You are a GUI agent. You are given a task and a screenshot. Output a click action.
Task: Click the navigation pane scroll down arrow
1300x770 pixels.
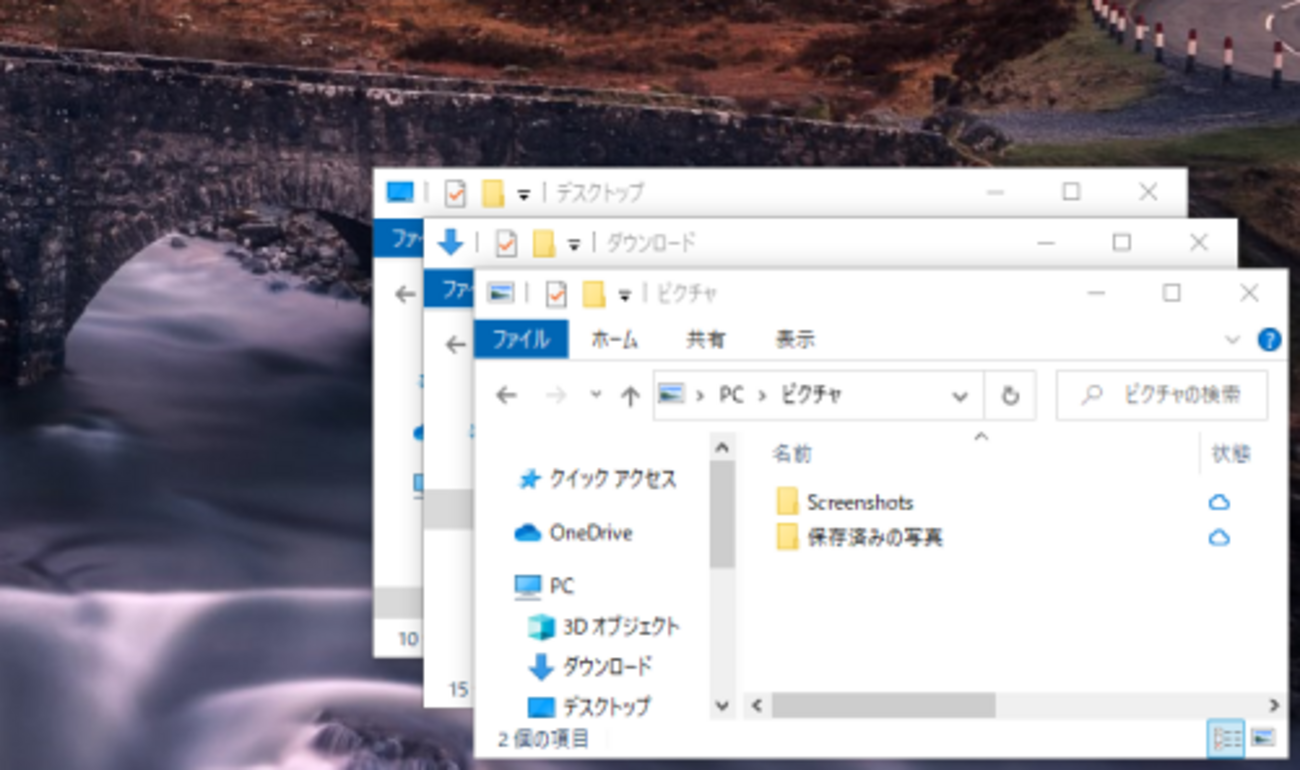[x=723, y=705]
